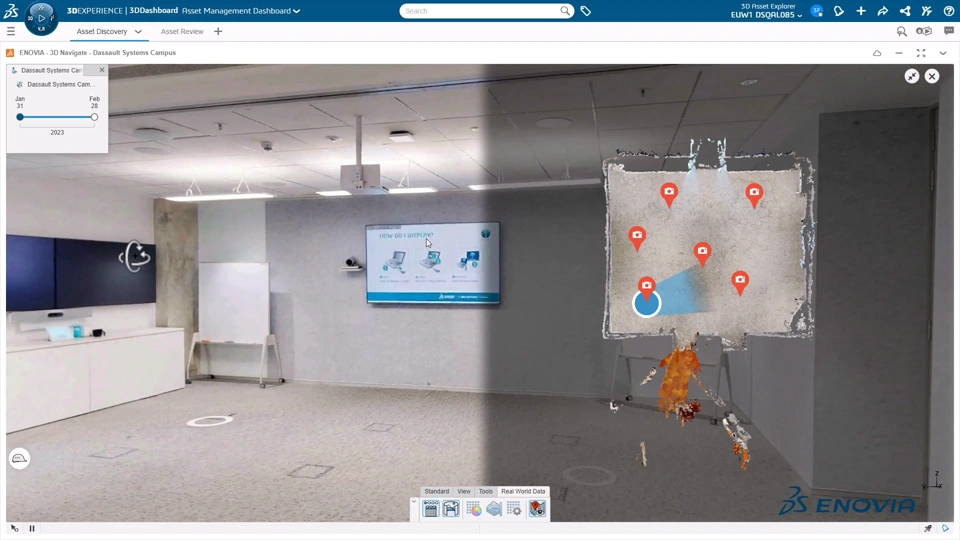Click the tag icon beside the search box
The image size is (960, 540).
coord(585,11)
